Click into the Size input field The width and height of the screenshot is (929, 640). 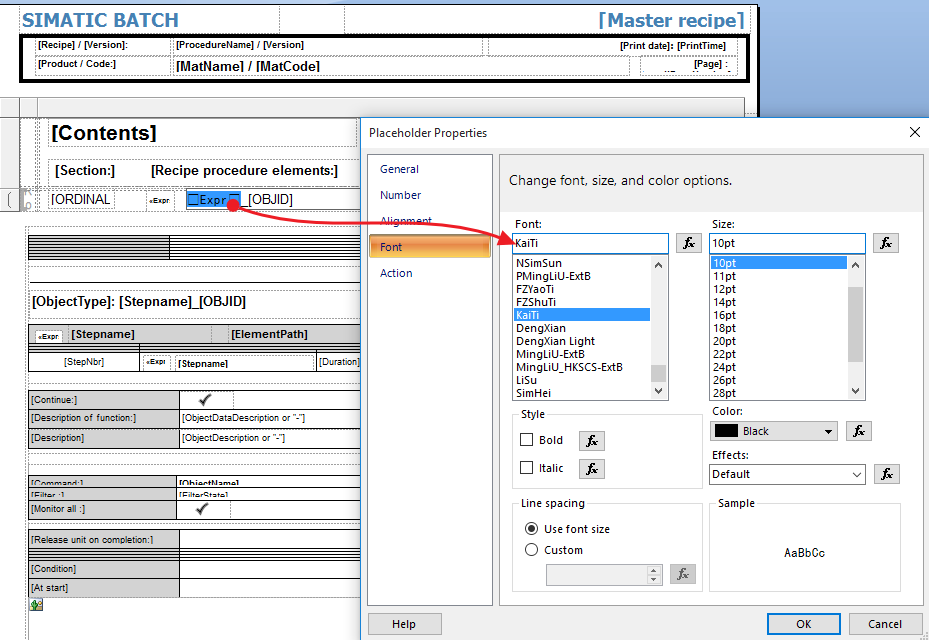(x=787, y=243)
